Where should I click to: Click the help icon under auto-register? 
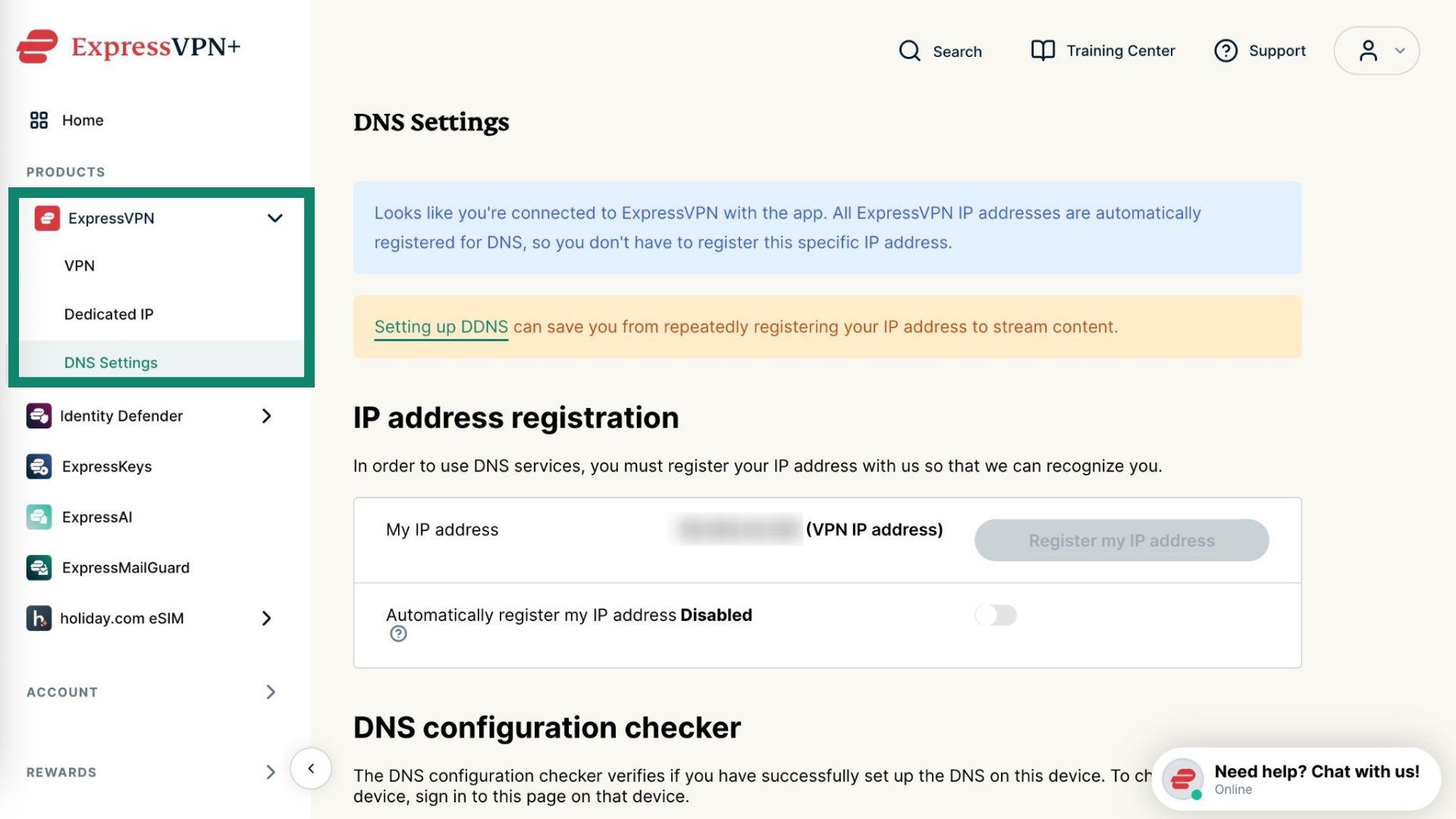click(x=398, y=634)
